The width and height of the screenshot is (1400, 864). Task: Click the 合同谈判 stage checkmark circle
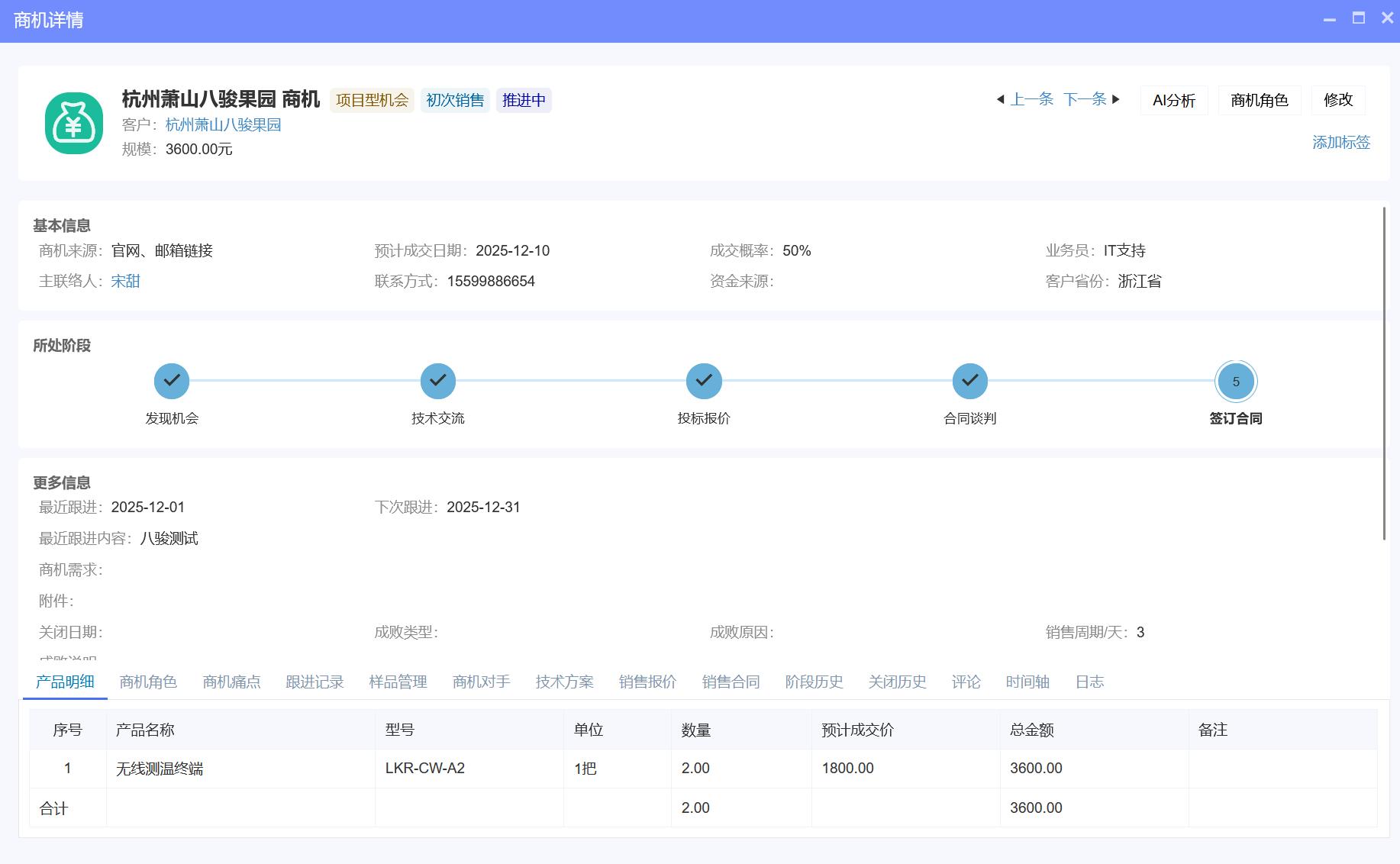pyautogui.click(x=969, y=381)
